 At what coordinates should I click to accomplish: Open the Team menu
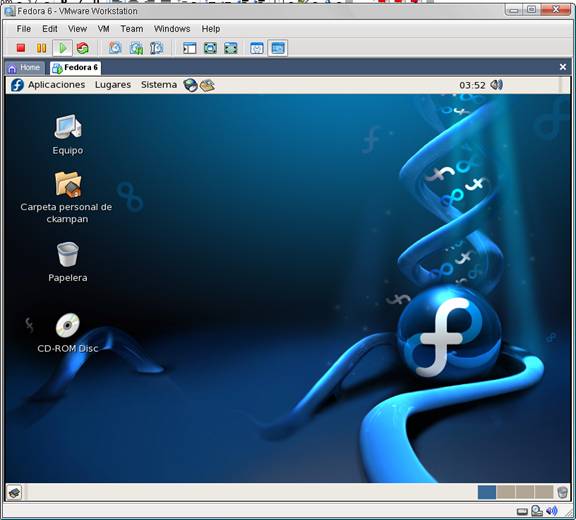tap(132, 29)
